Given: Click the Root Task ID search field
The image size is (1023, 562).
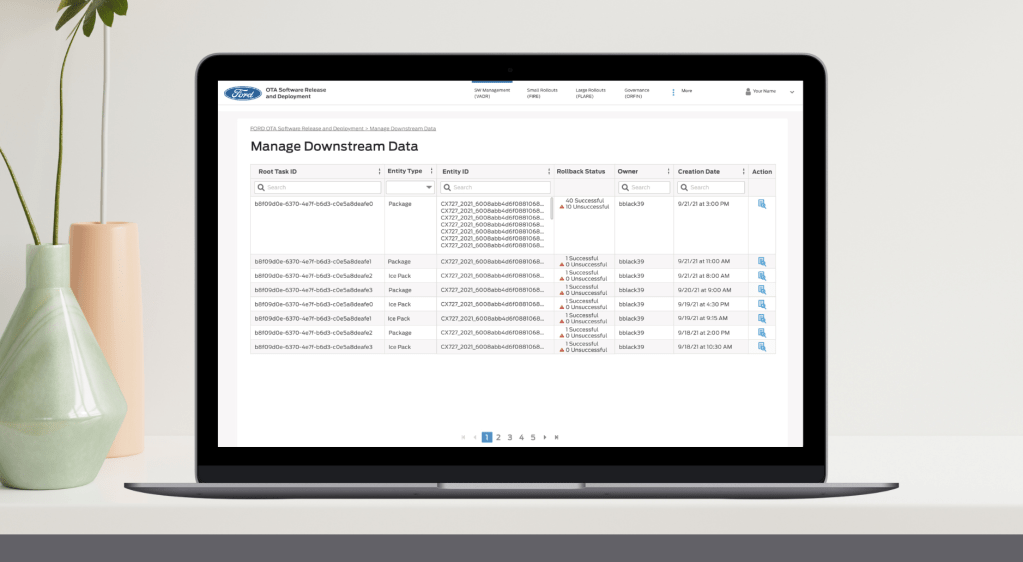Looking at the screenshot, I should tap(318, 187).
